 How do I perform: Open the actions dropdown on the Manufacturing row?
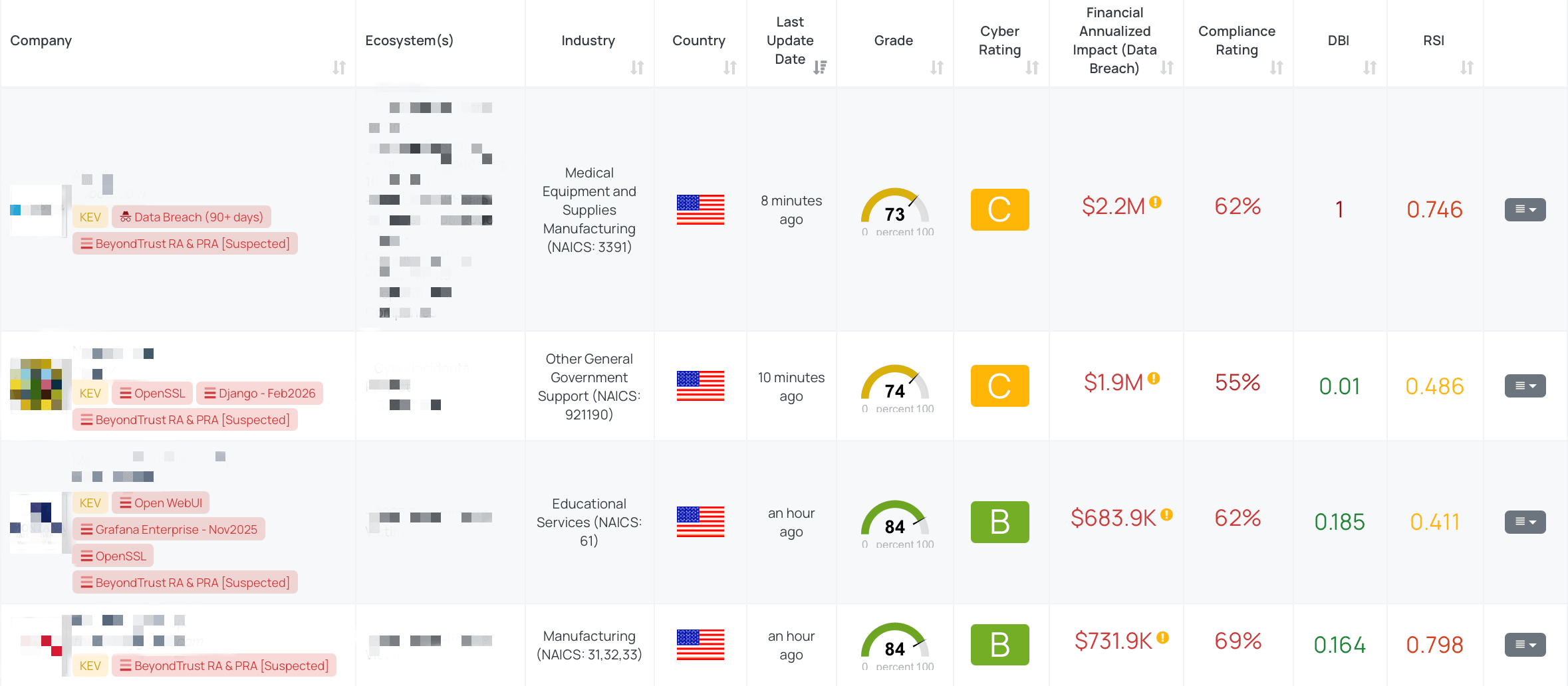1525,643
